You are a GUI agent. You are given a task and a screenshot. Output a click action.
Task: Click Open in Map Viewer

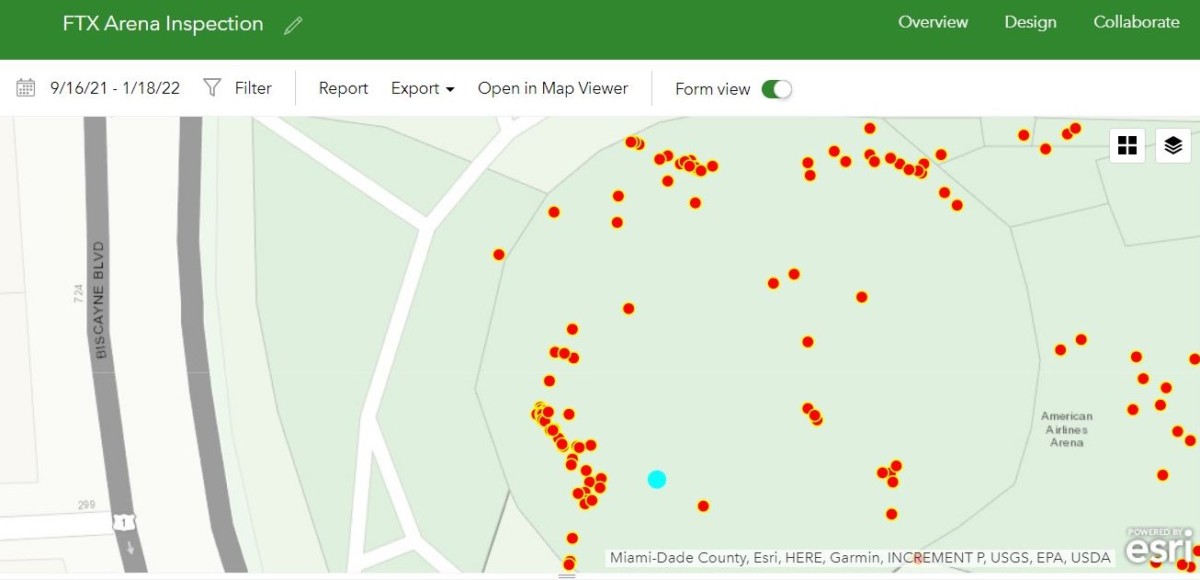pos(553,88)
